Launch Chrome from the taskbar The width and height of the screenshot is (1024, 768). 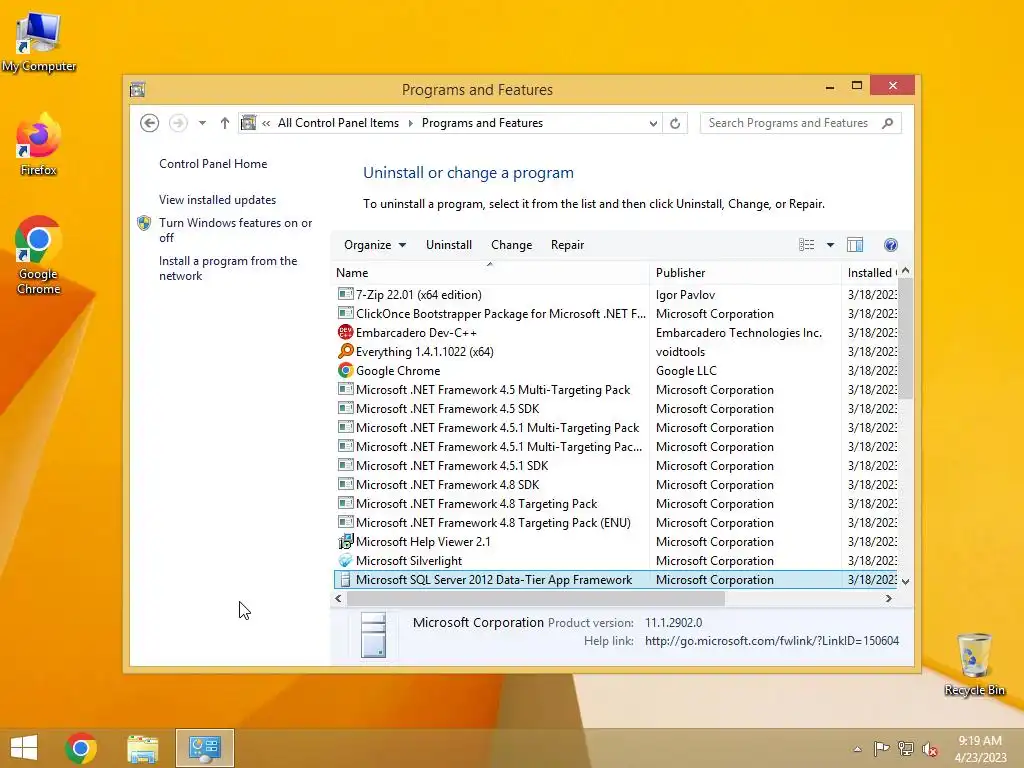(81, 748)
